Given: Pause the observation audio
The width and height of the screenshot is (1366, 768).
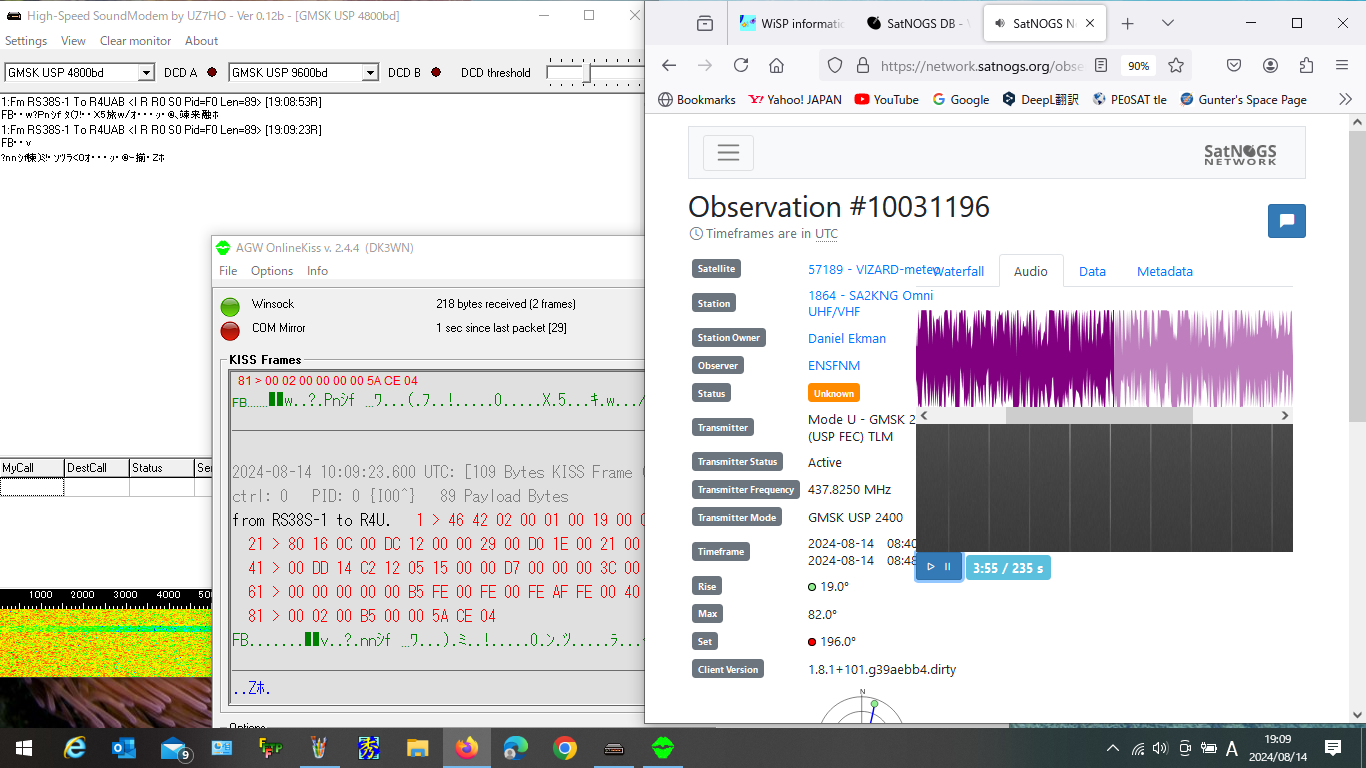Looking at the screenshot, I should pos(947,567).
